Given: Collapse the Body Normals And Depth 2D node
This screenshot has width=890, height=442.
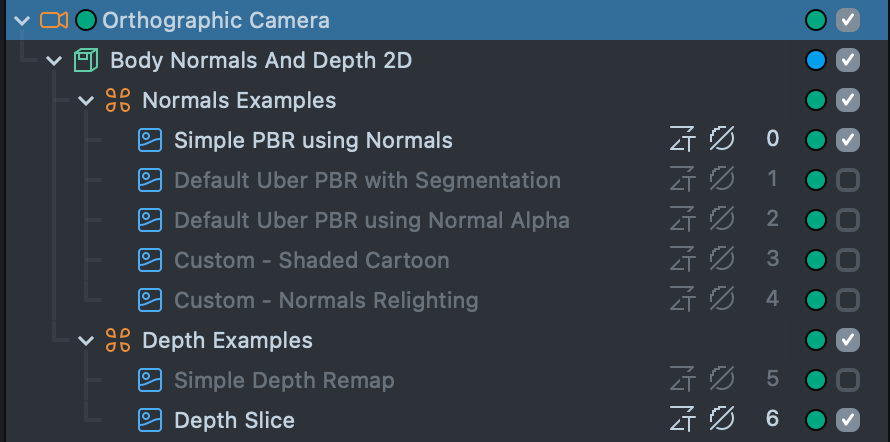Looking at the screenshot, I should pyautogui.click(x=54, y=61).
